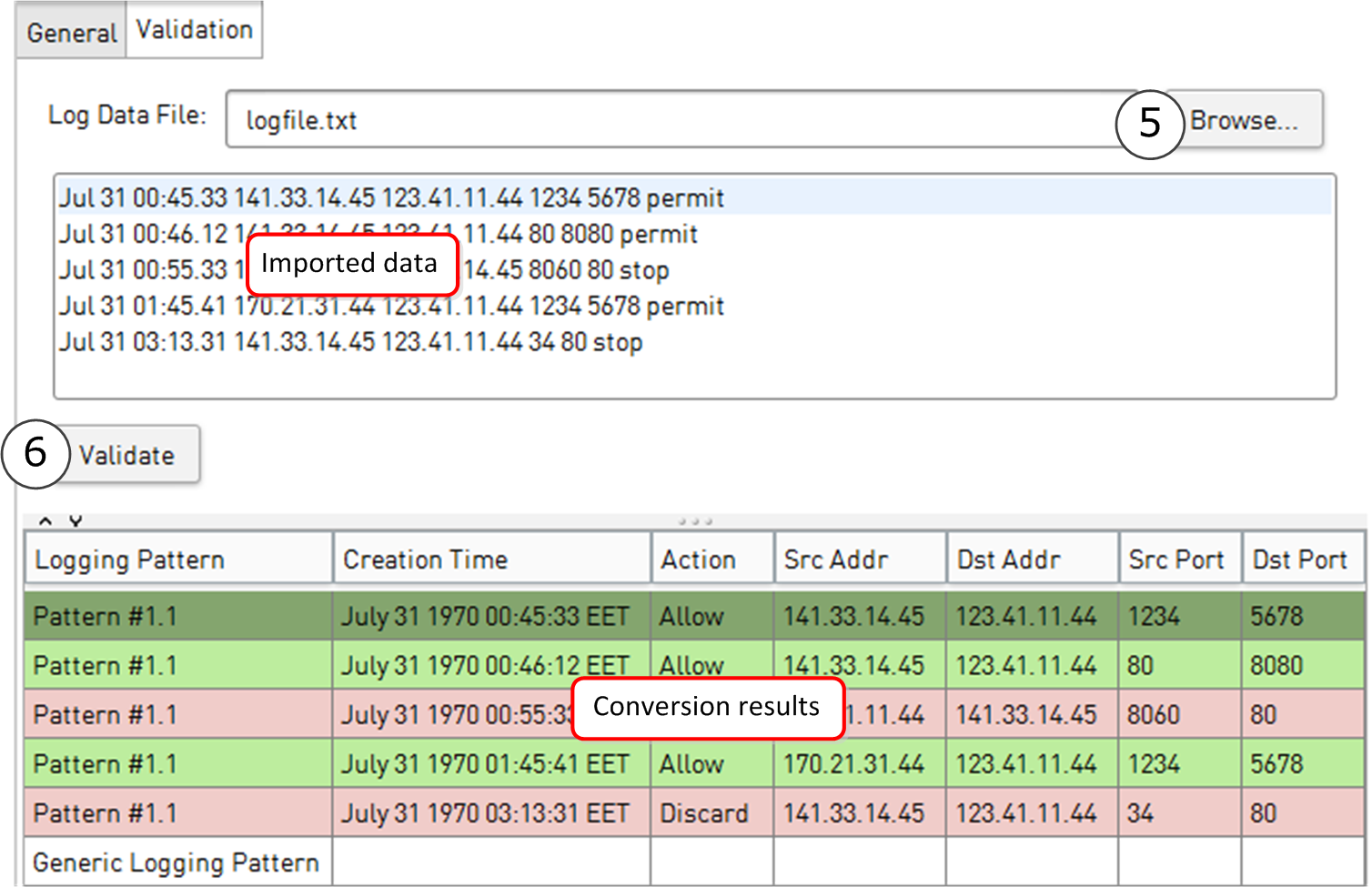The width and height of the screenshot is (1372, 887).
Task: Select the Validation tab
Action: pyautogui.click(x=194, y=30)
